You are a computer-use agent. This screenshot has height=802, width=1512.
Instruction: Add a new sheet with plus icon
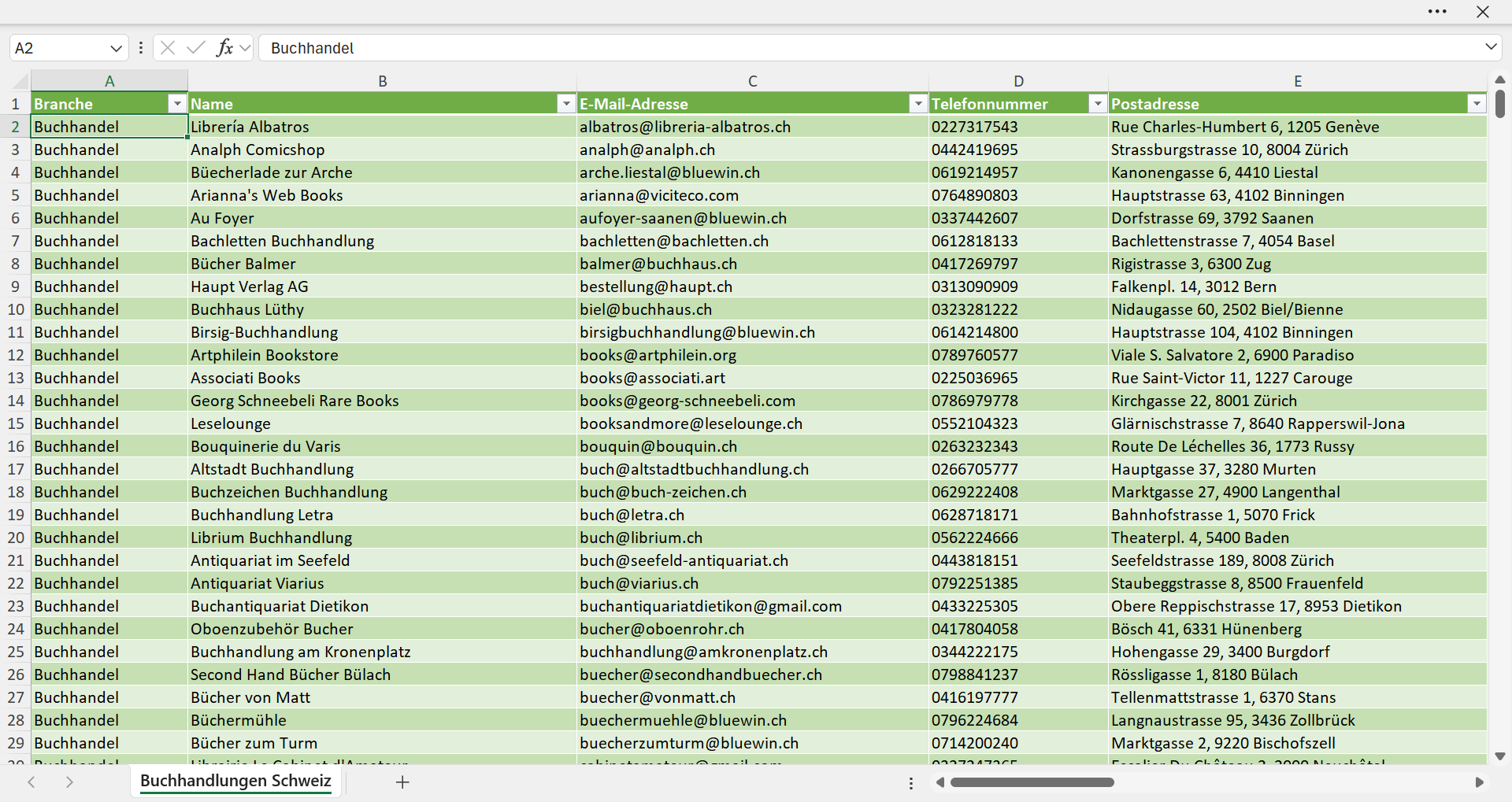click(402, 782)
